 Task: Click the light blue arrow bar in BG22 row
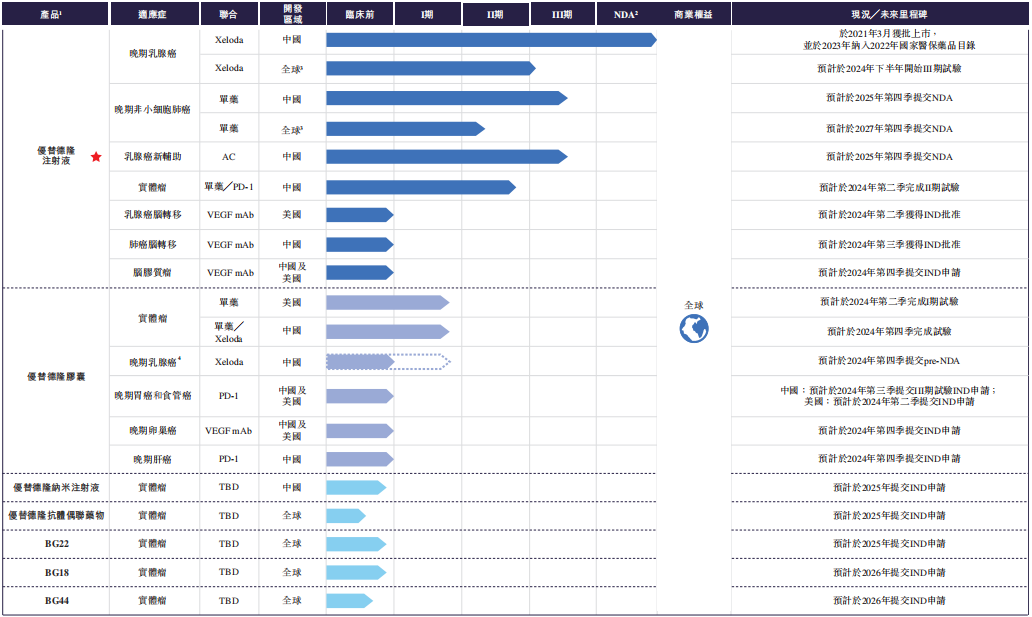pyautogui.click(x=355, y=543)
